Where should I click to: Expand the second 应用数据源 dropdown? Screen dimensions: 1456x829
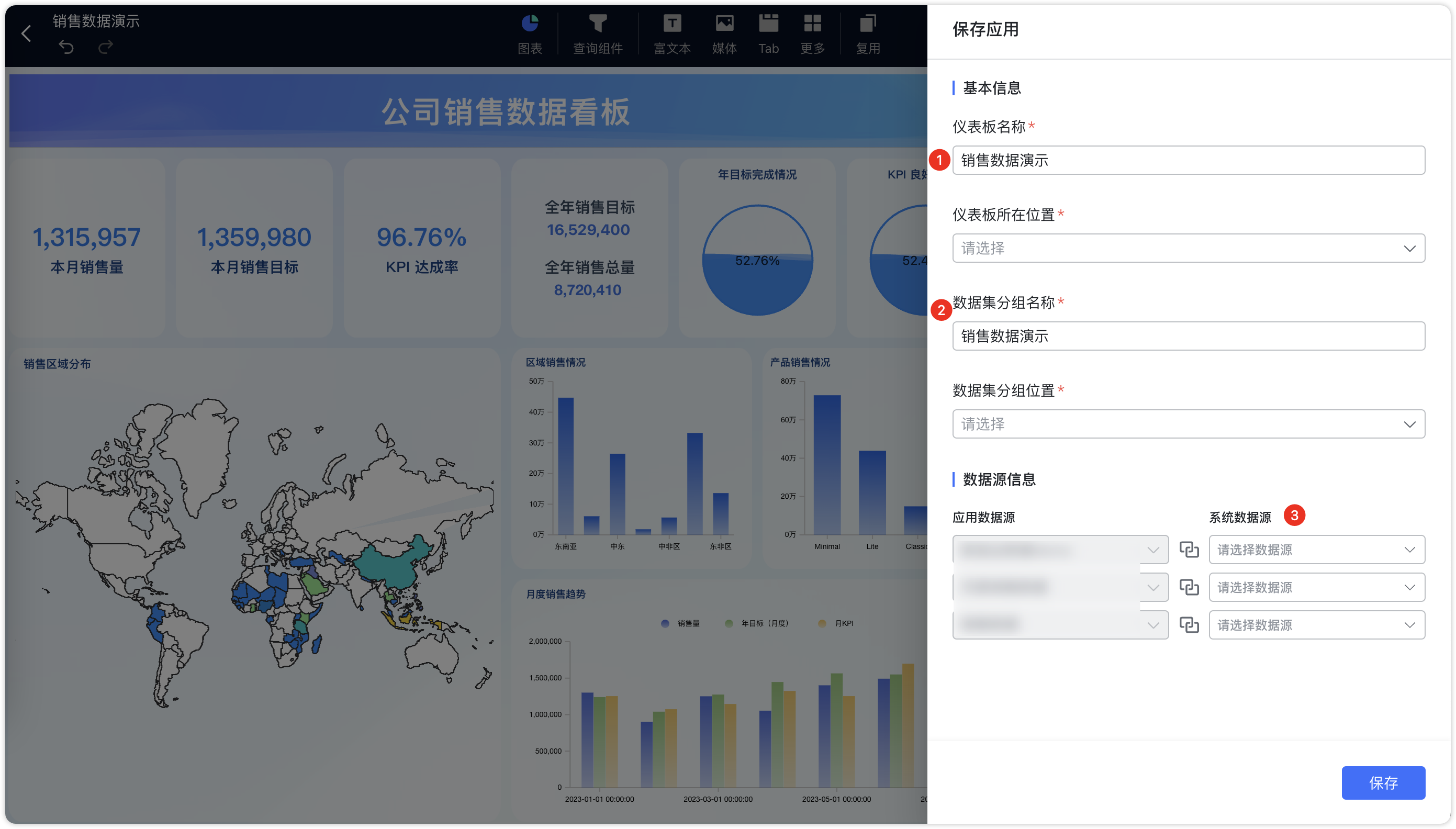1060,587
